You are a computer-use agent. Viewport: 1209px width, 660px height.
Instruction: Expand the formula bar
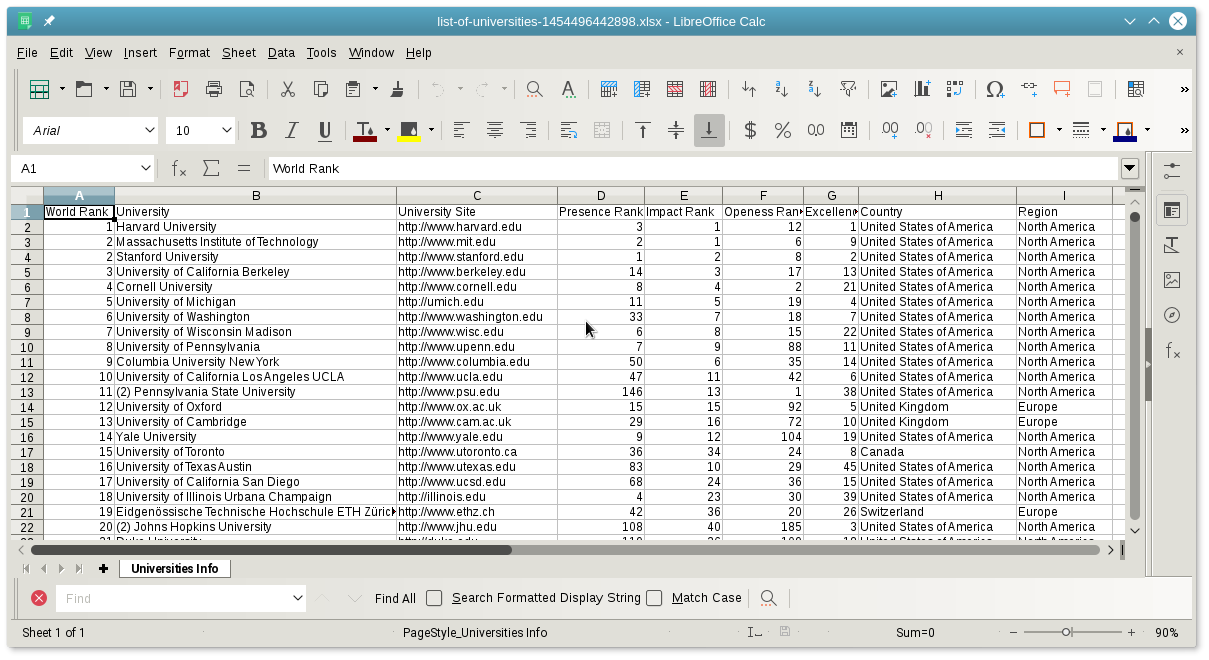1130,168
